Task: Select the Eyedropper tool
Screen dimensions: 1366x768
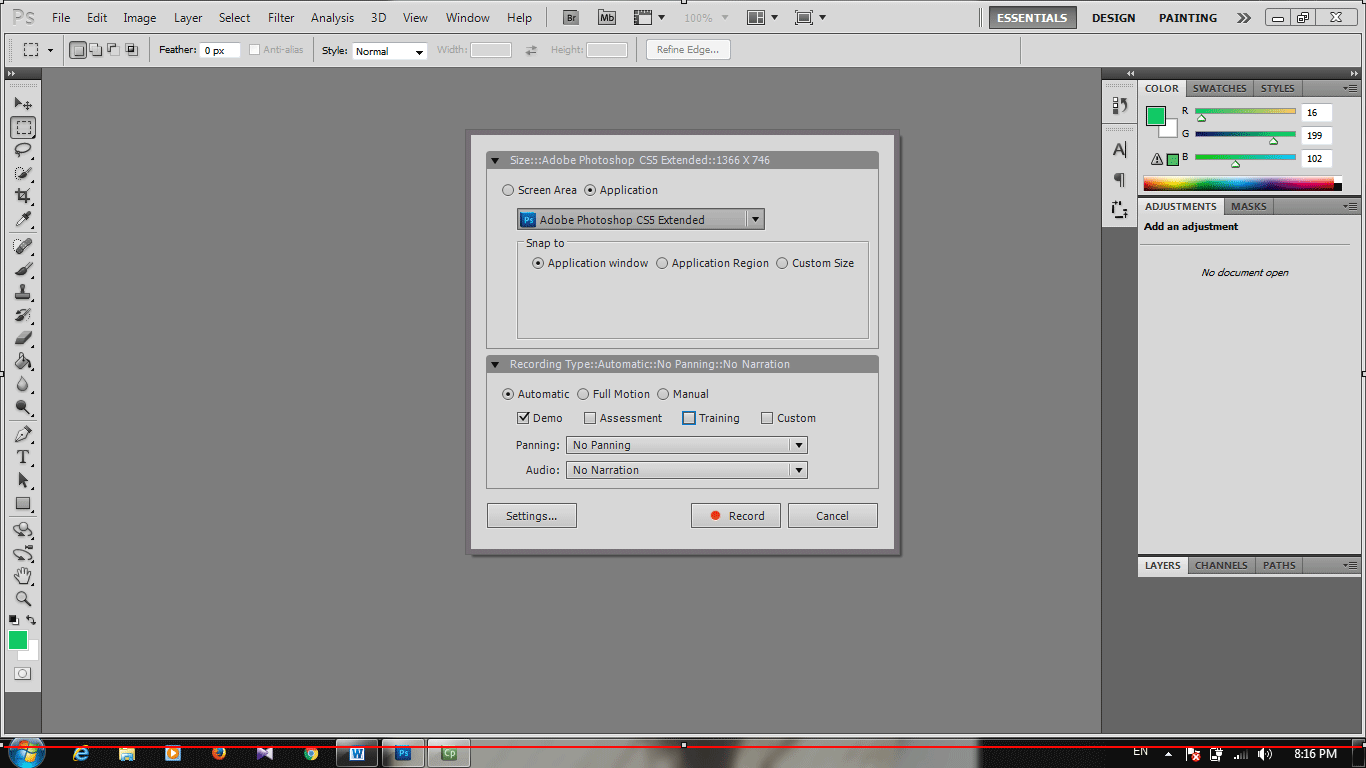Action: [x=23, y=219]
